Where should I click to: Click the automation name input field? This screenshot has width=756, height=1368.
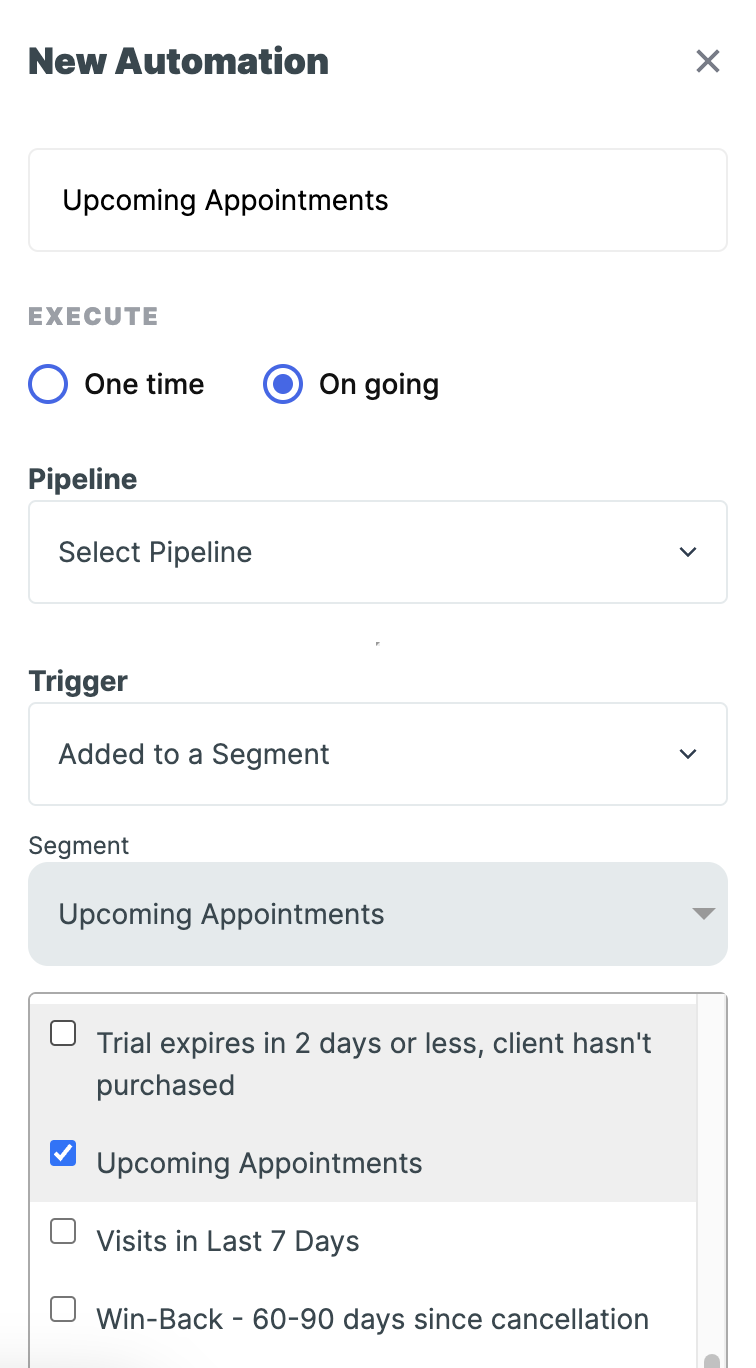tap(377, 200)
